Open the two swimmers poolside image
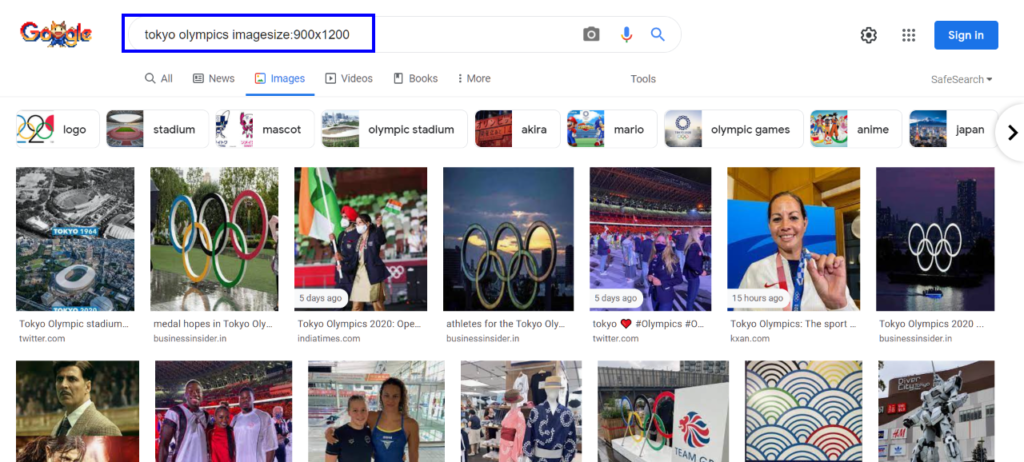The image size is (1024, 462). point(376,411)
